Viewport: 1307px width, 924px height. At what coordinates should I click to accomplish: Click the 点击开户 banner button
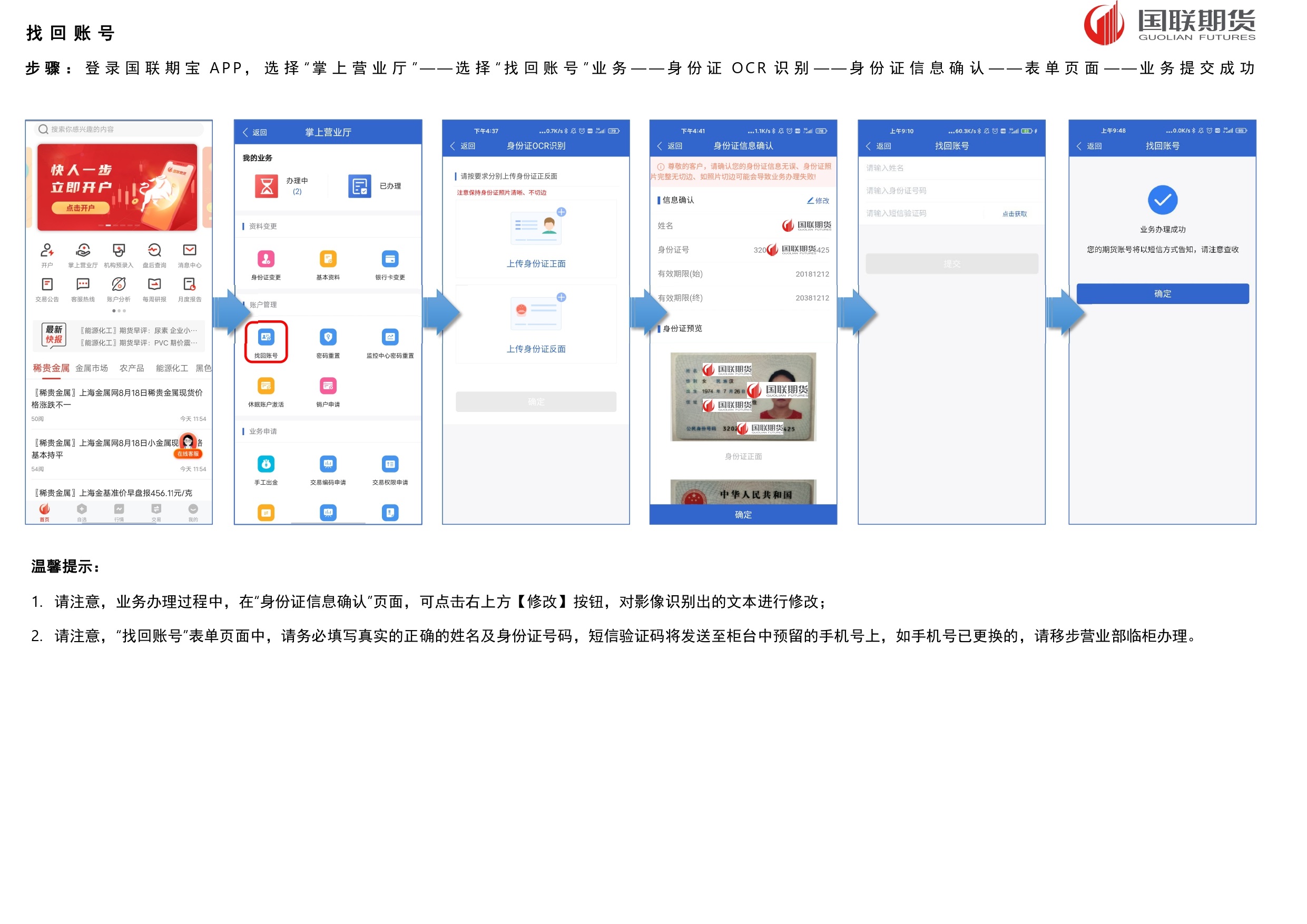(80, 208)
